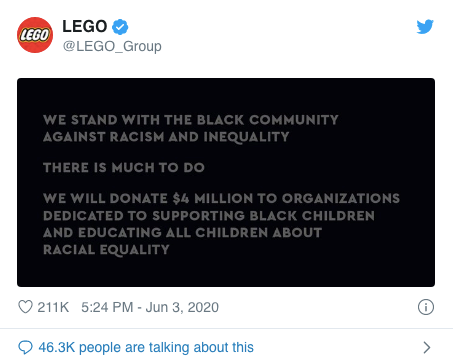Click the 211K likes count
This screenshot has width=453, height=362.
pos(53,307)
